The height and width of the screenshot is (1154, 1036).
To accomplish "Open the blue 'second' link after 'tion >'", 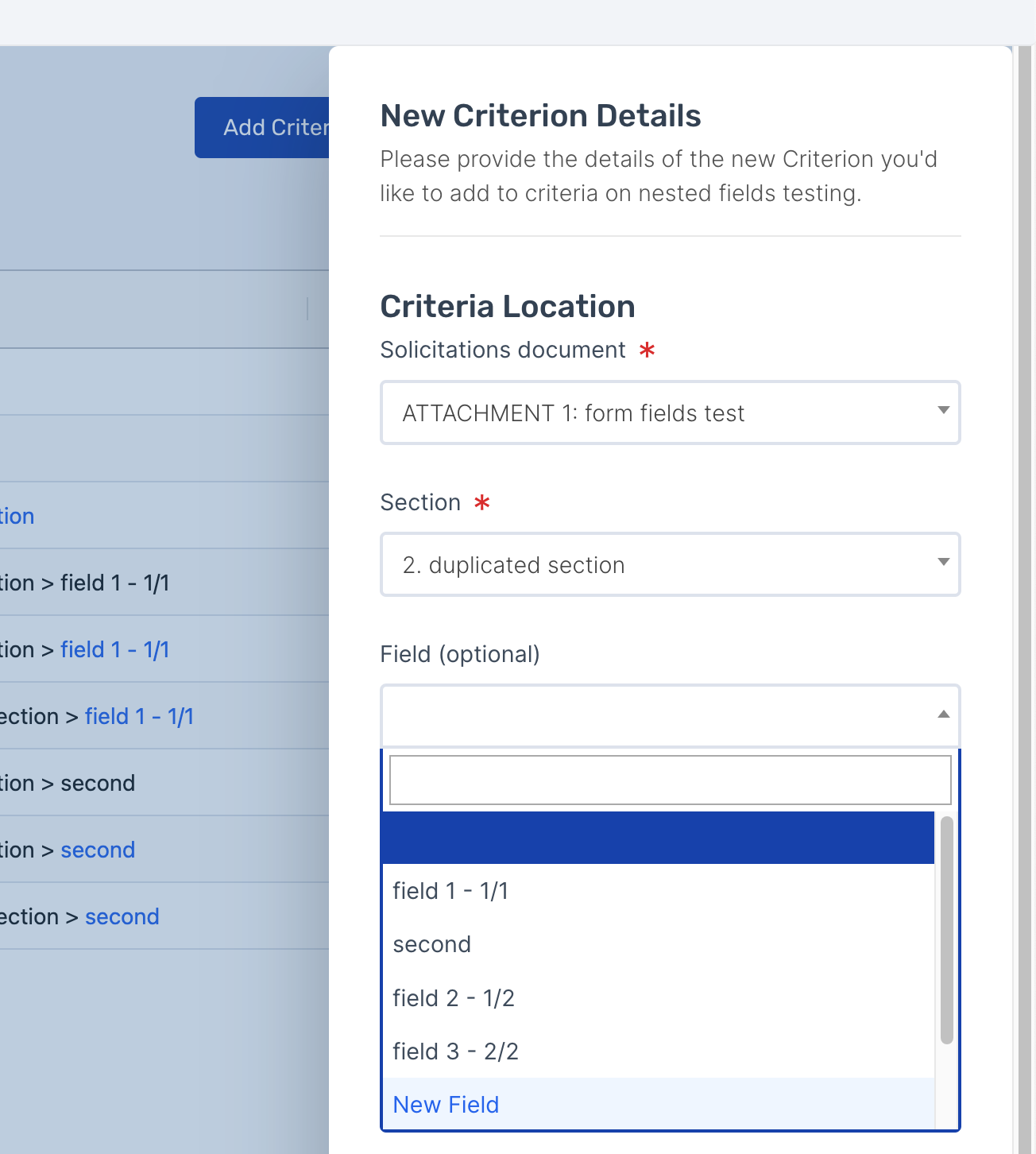I will [x=98, y=850].
